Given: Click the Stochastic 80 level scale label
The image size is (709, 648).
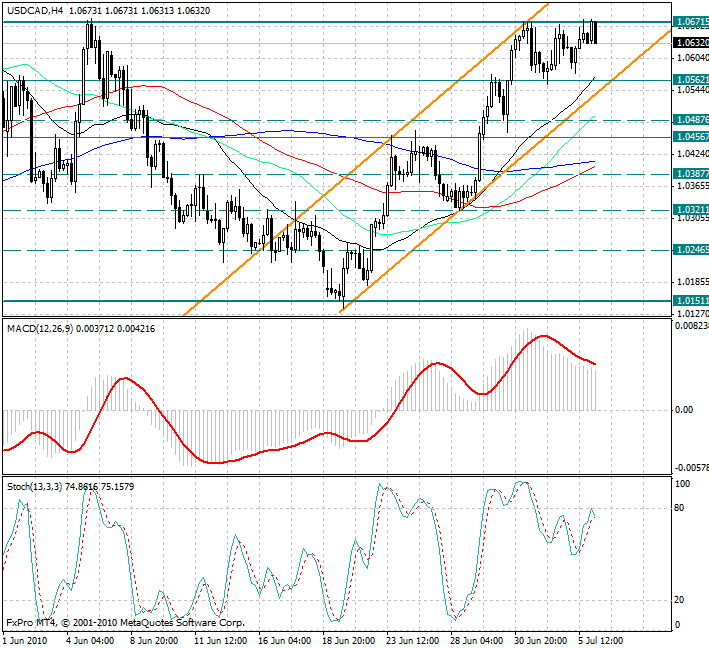Looking at the screenshot, I should click(x=679, y=508).
